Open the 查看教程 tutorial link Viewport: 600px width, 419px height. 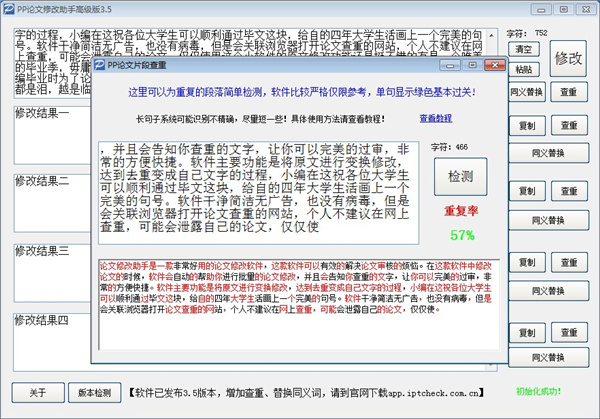pos(435,117)
